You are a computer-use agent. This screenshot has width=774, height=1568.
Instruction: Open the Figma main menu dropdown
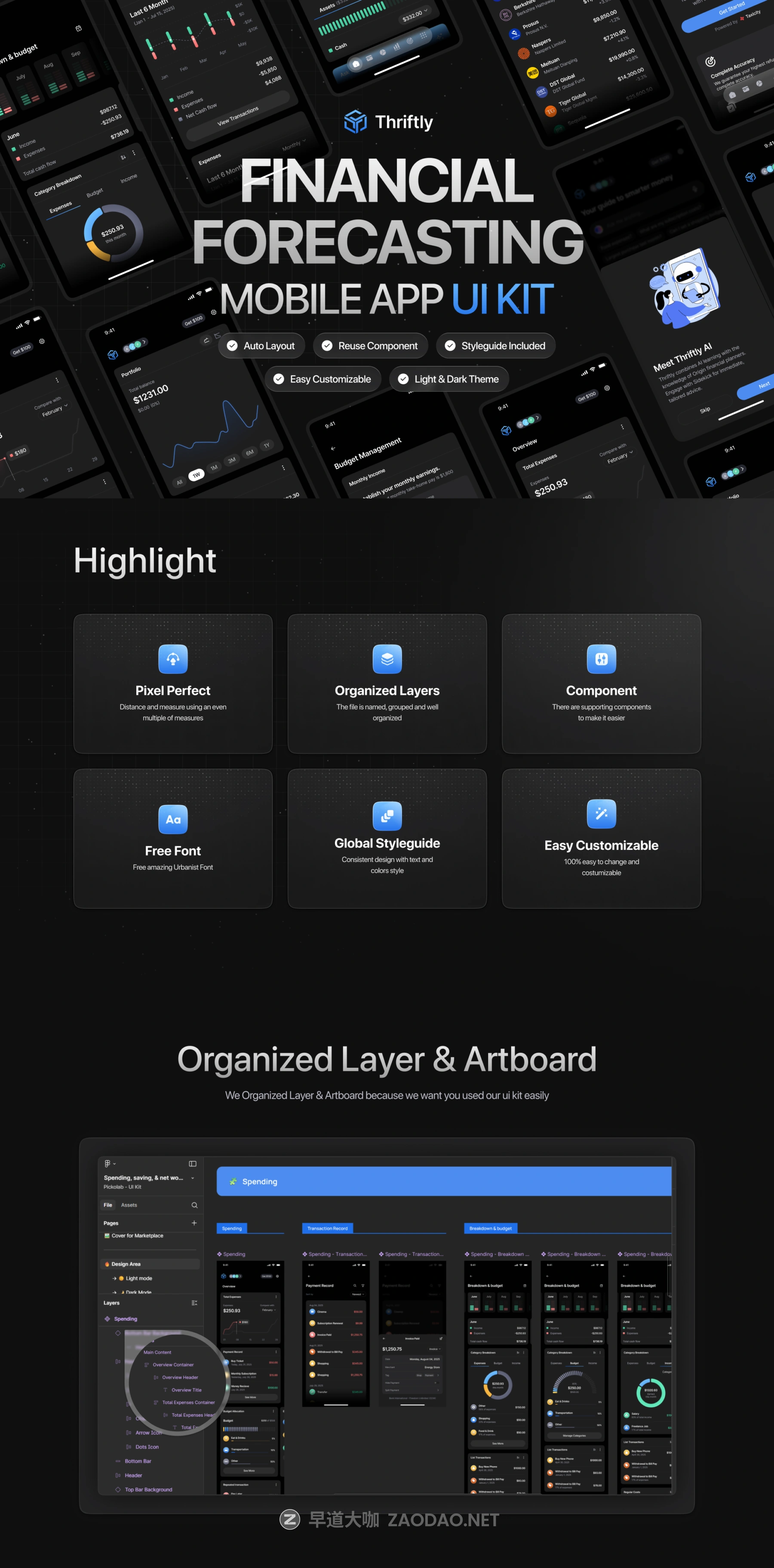[109, 1164]
